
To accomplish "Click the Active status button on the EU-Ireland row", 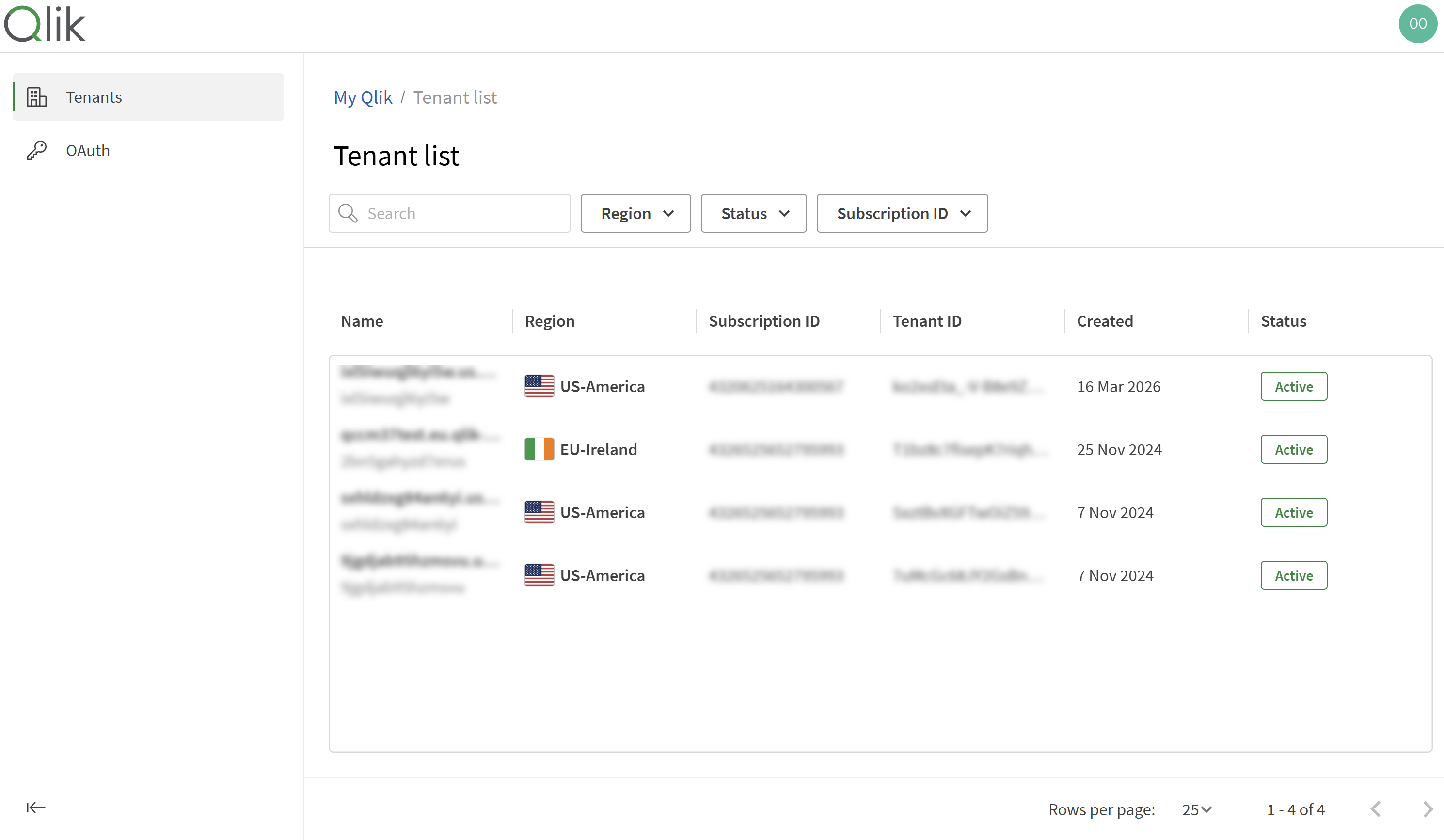I will coord(1293,449).
